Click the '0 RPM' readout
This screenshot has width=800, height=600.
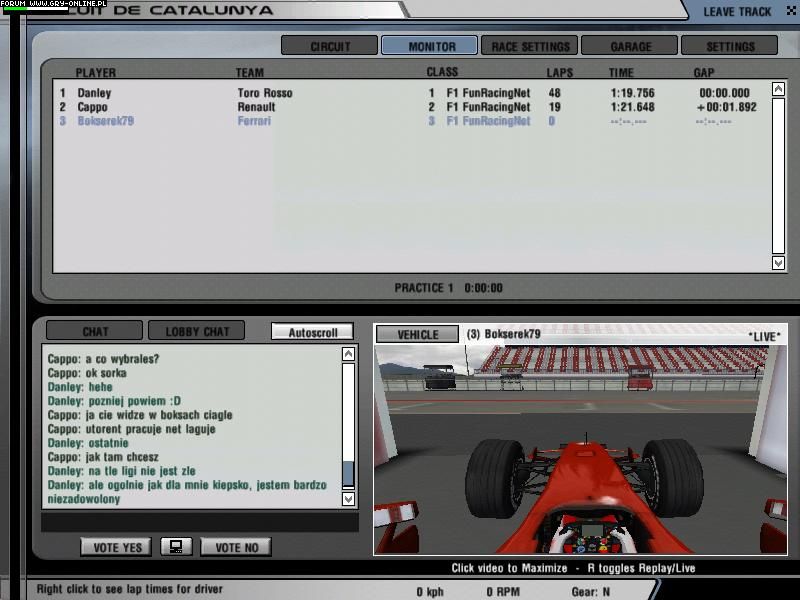pos(503,592)
